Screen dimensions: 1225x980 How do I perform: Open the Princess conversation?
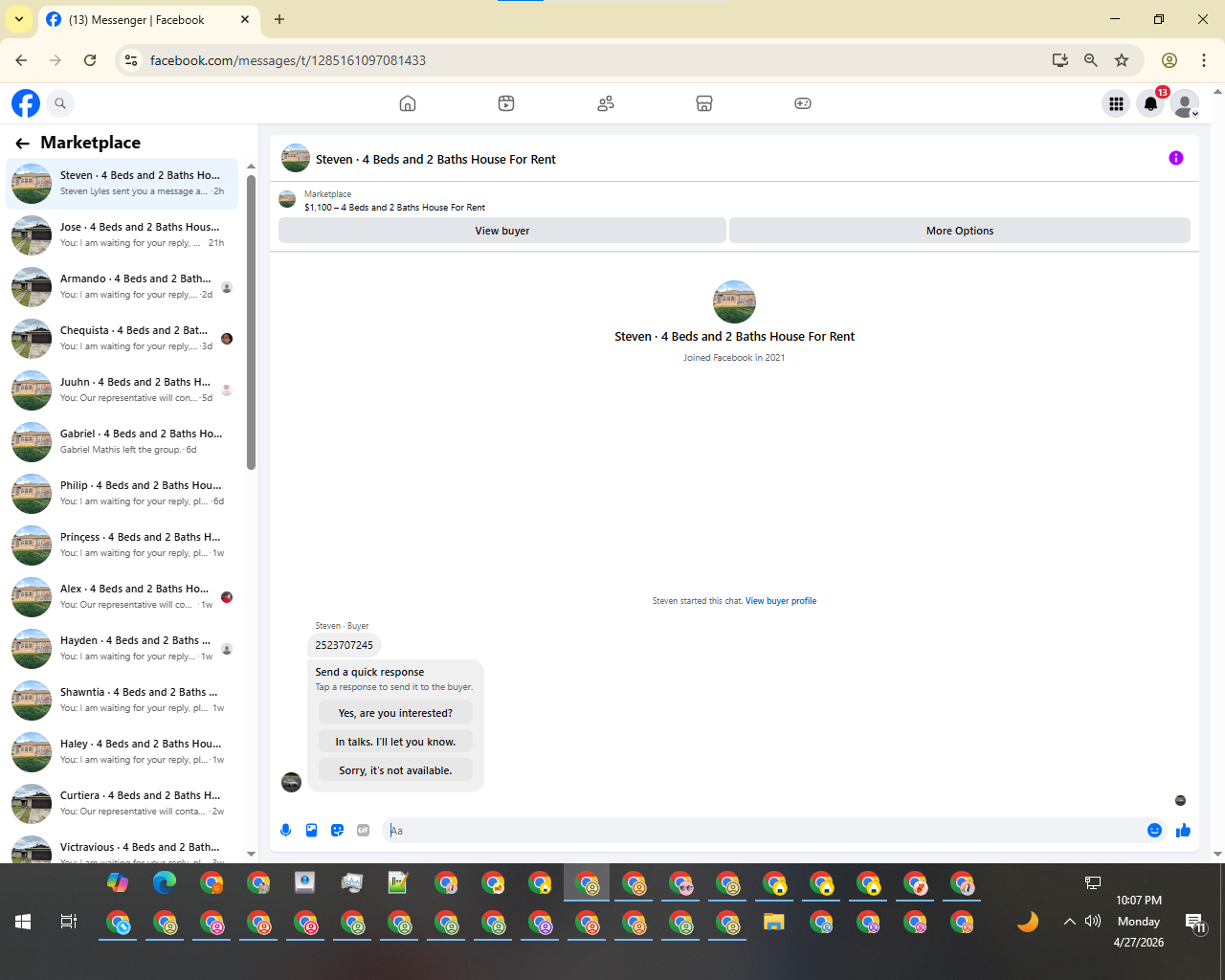(x=122, y=545)
